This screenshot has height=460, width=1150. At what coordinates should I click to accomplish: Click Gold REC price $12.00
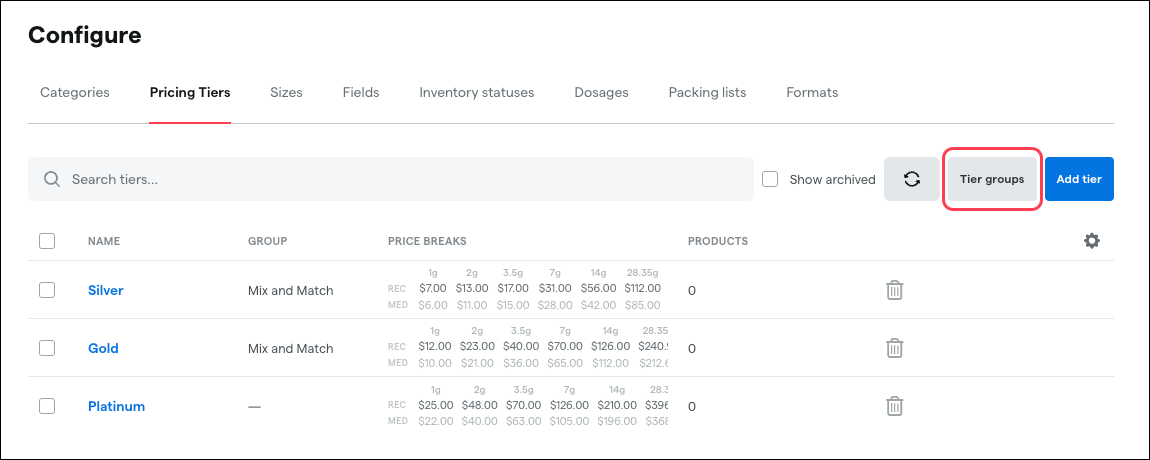point(436,346)
